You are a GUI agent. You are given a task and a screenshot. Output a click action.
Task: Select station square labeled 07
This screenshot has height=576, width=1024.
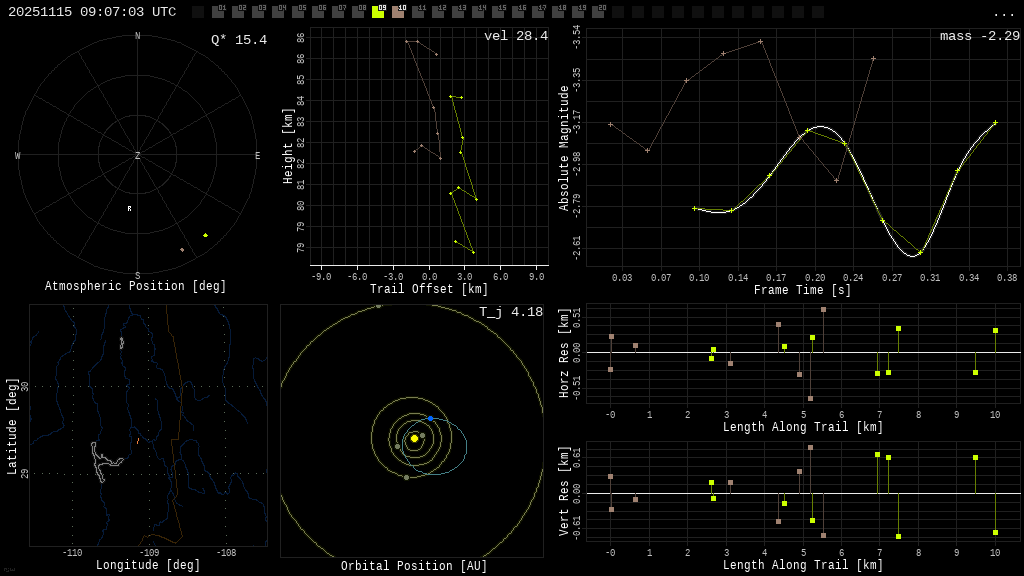coord(338,12)
